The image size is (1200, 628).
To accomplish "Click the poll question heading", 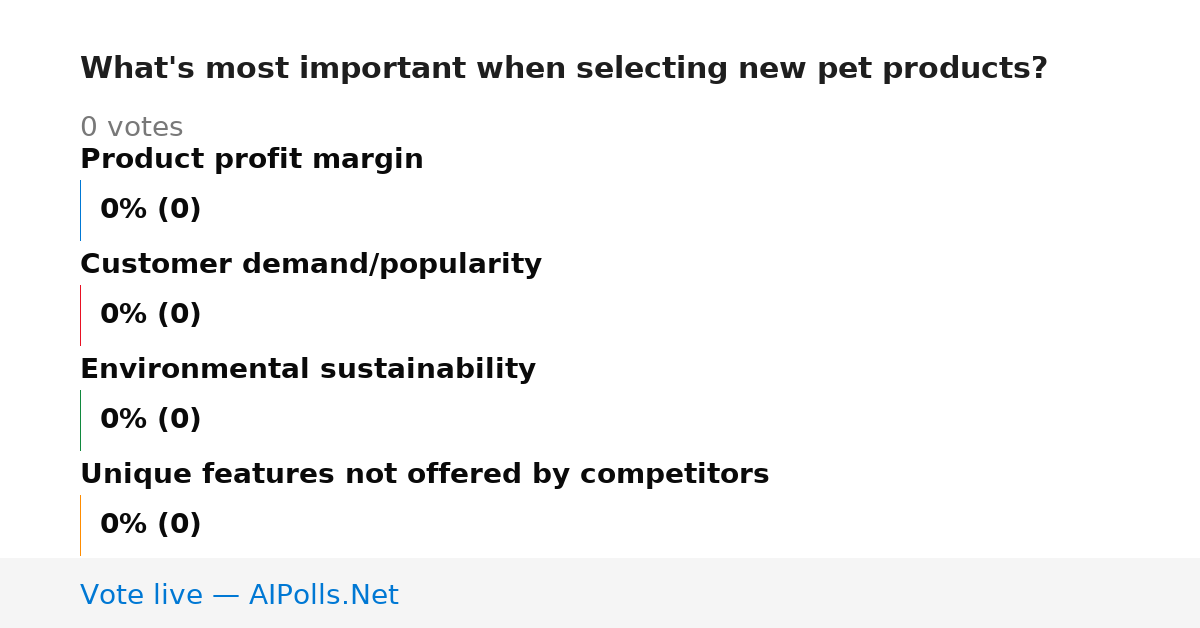I will (564, 68).
